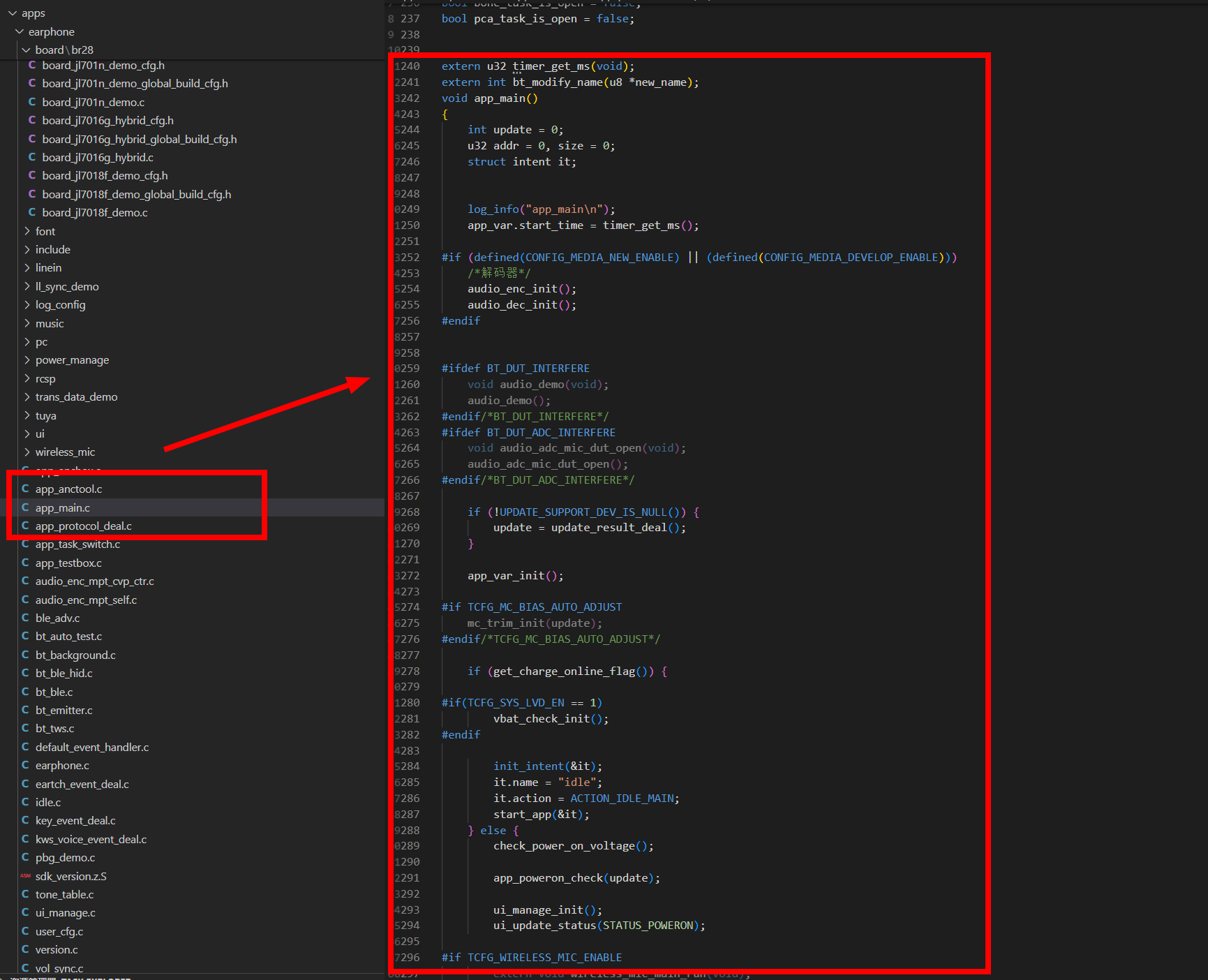Collapse the board\br28 folder
This screenshot has height=980, width=1208.
point(27,50)
